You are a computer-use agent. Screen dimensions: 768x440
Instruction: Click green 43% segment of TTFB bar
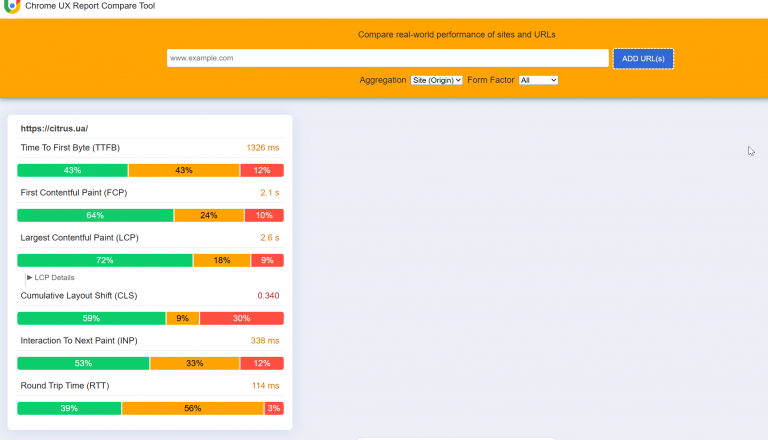click(x=72, y=170)
